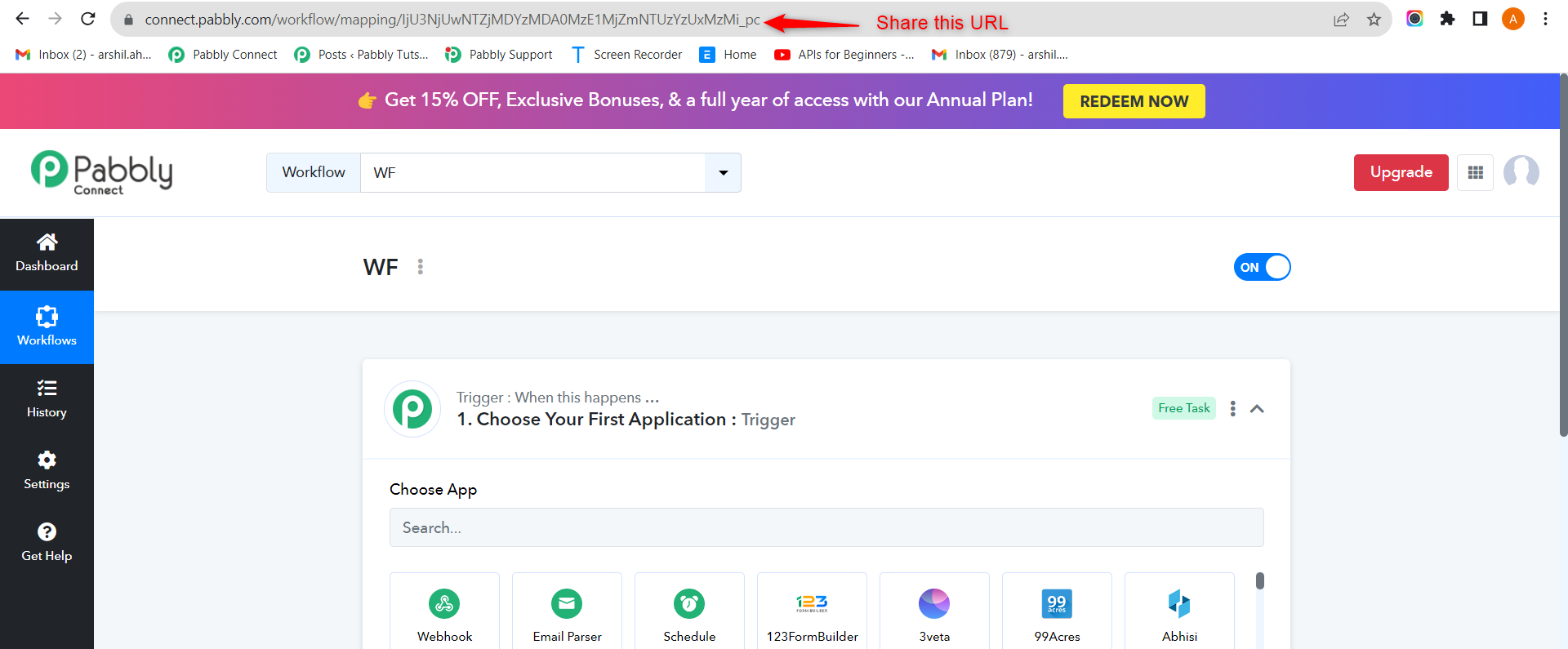Open the workflow selector dropdown arrow
The image size is (1568, 649).
coord(723,172)
